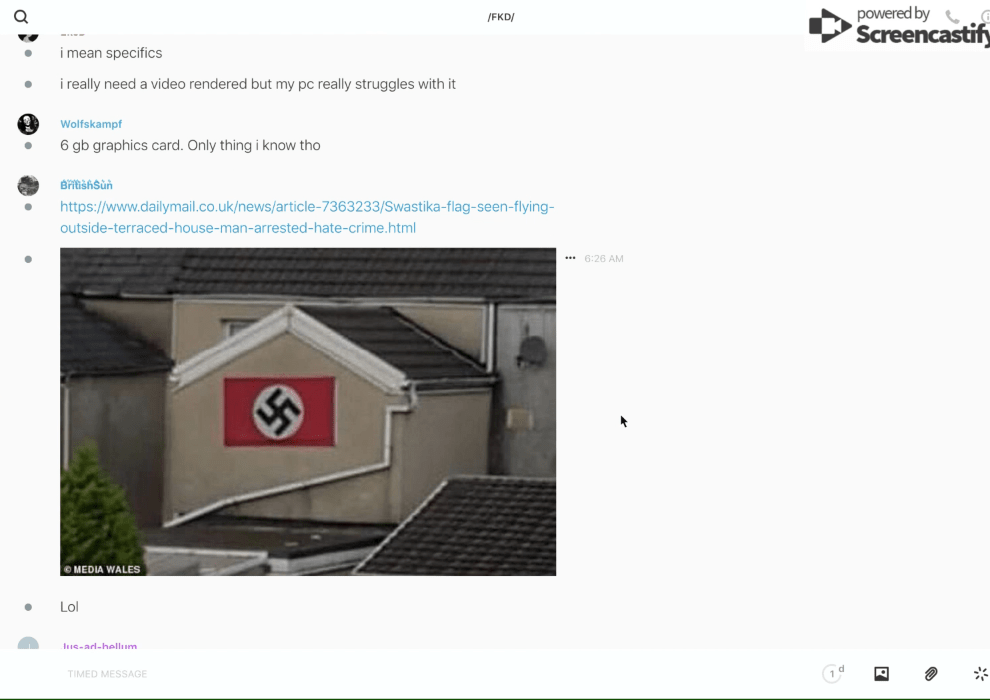Type in the Timed Message input field

click(400, 674)
